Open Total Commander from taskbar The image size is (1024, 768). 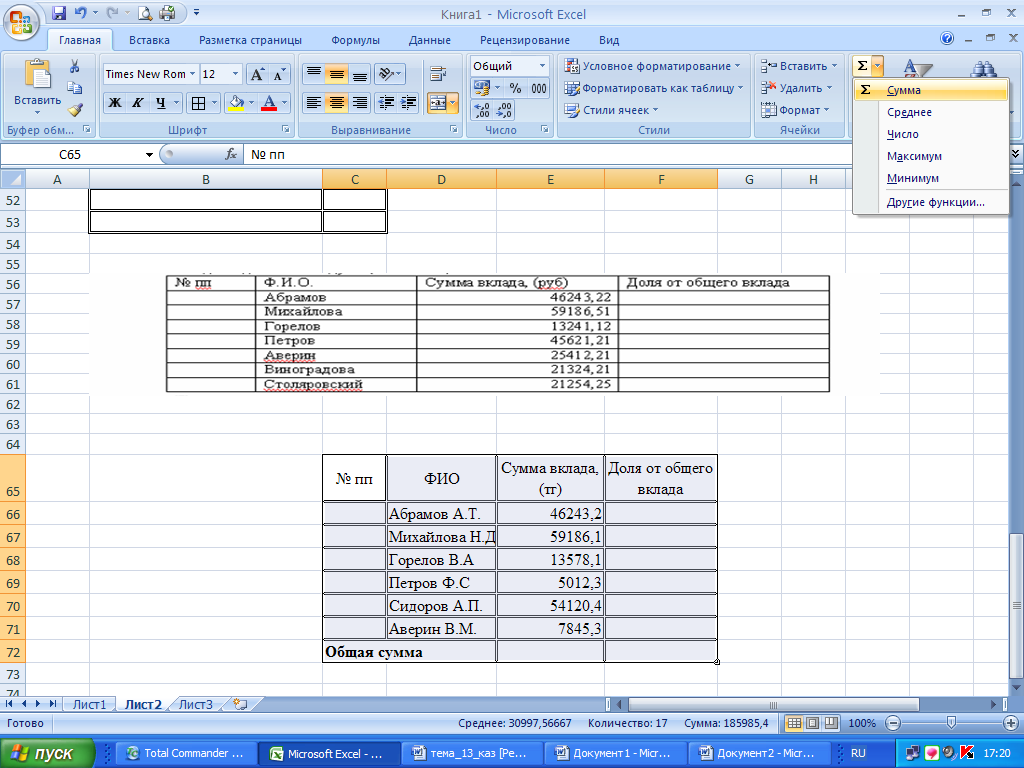(186, 753)
